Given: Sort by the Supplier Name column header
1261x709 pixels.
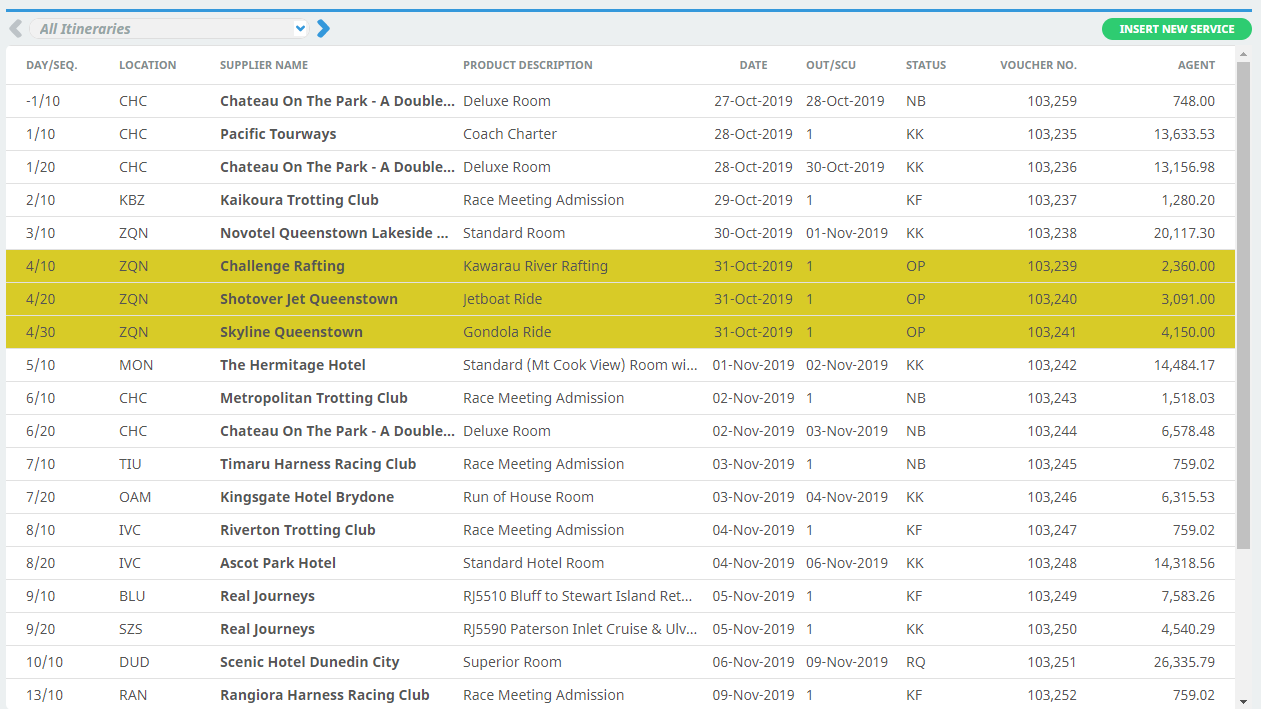Looking at the screenshot, I should [264, 65].
